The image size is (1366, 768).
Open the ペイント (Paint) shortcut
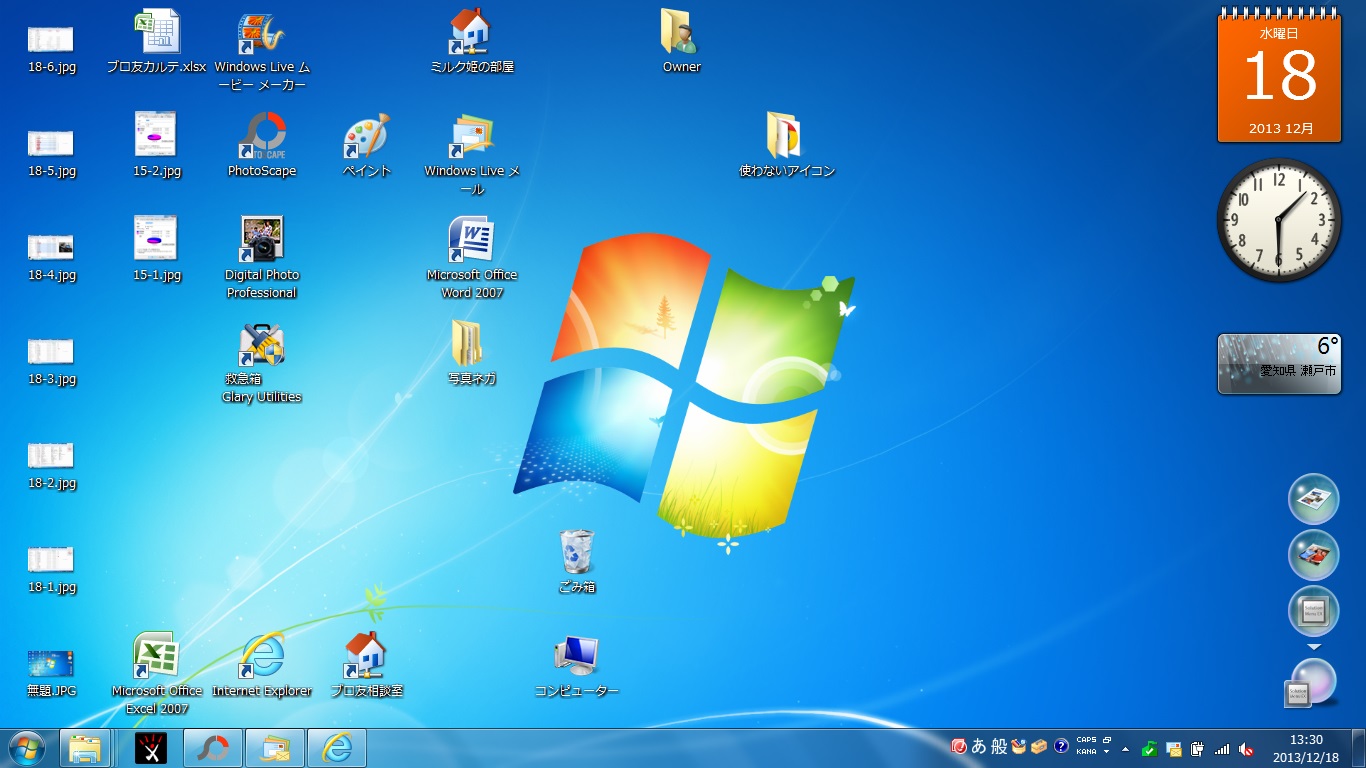(x=366, y=146)
